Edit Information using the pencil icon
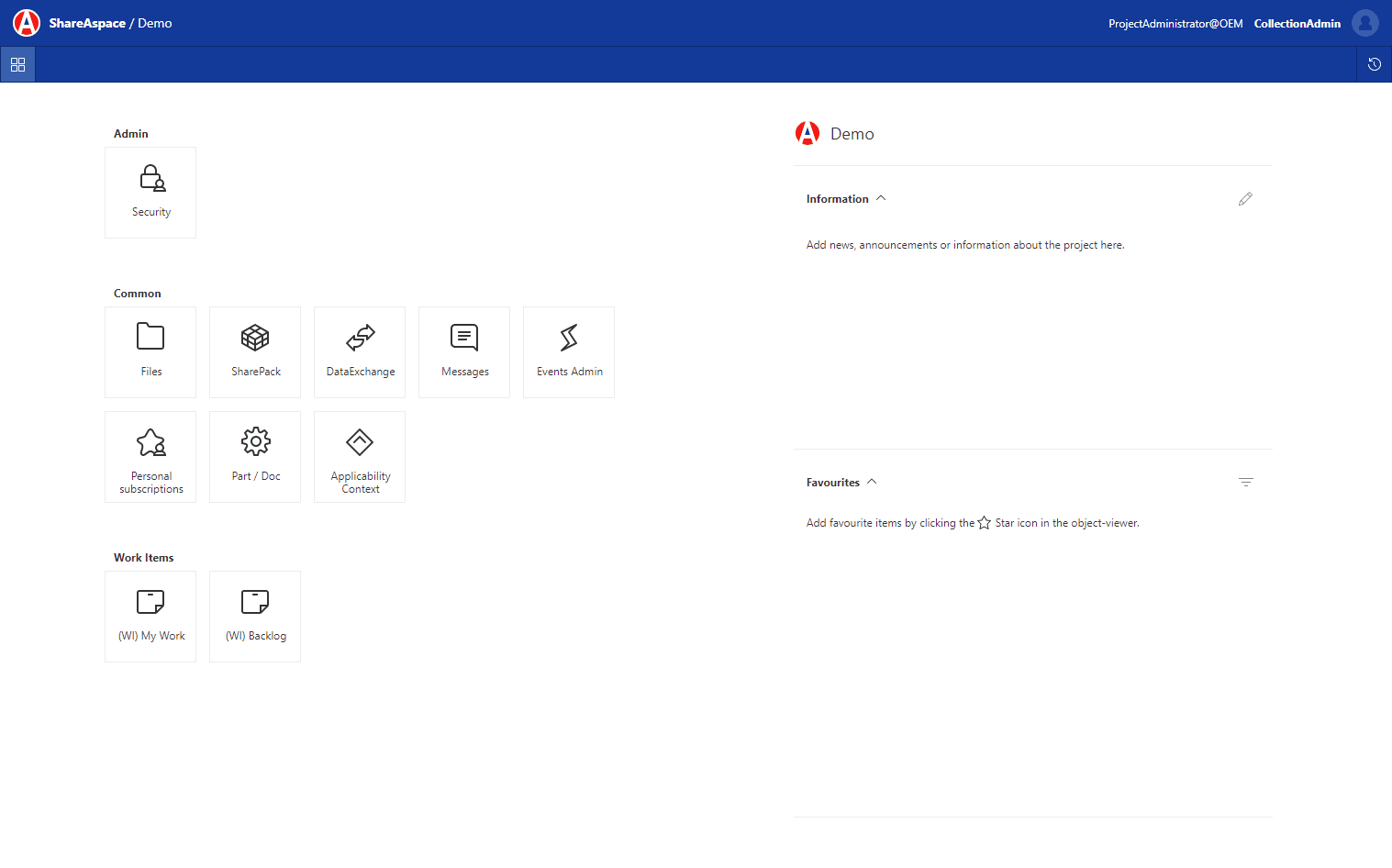Viewport: 1392px width, 868px height. [x=1245, y=198]
